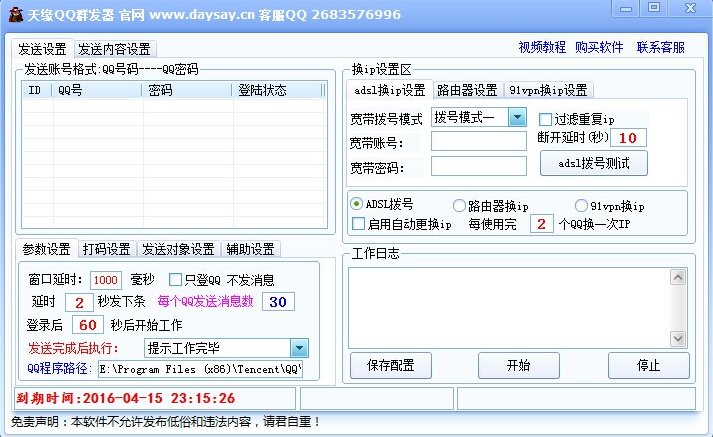Click 联系客服 link
Image resolution: width=713 pixels, height=437 pixels.
[660, 47]
